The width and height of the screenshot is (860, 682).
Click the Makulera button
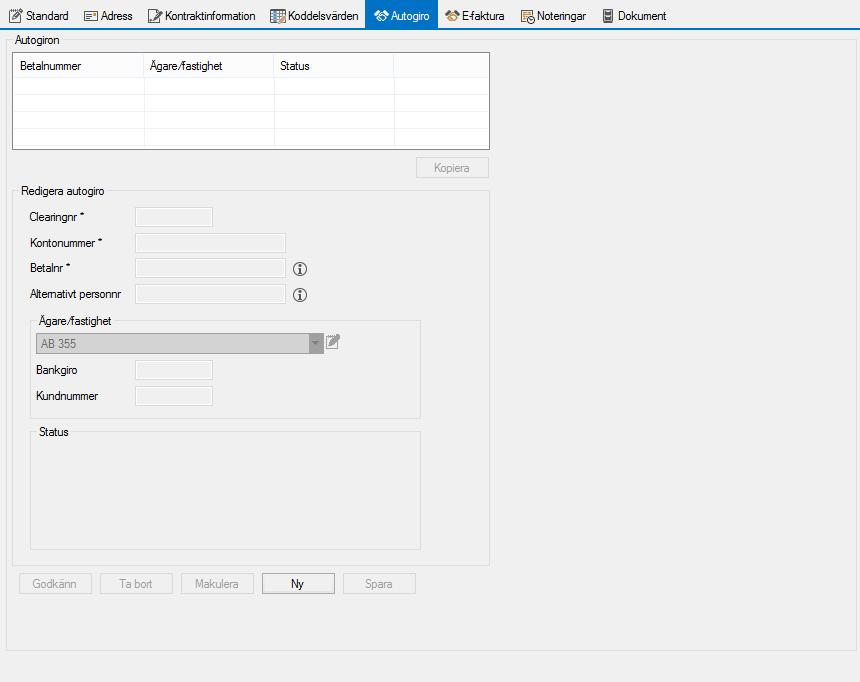click(217, 584)
